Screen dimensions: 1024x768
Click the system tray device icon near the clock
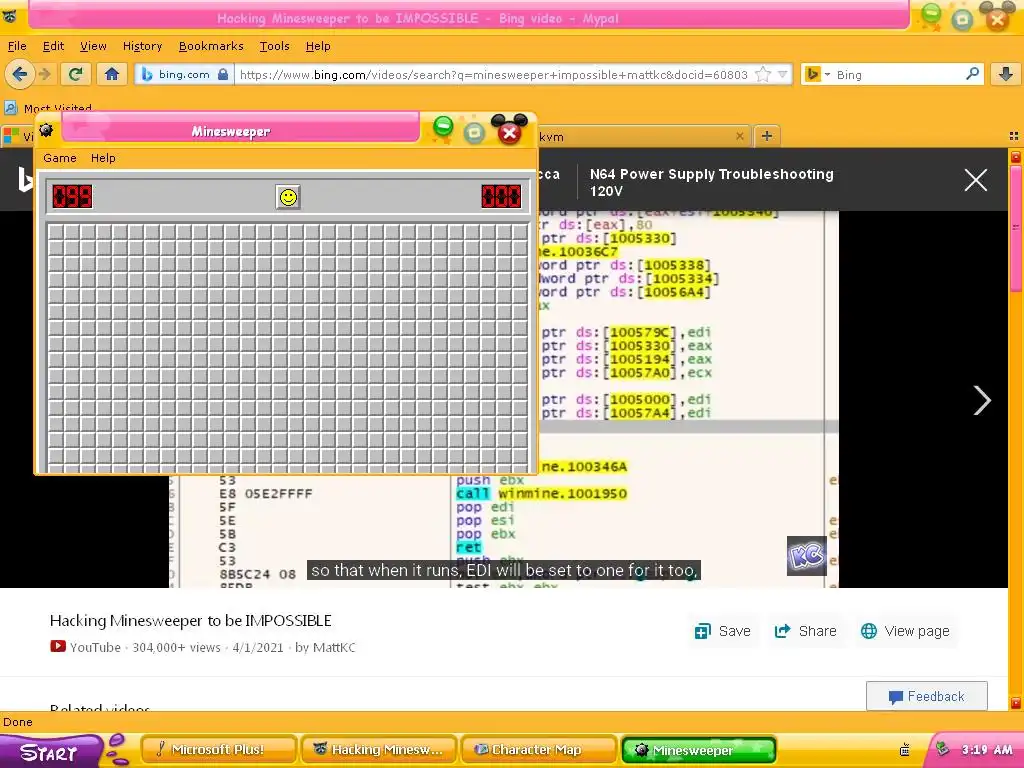point(904,750)
